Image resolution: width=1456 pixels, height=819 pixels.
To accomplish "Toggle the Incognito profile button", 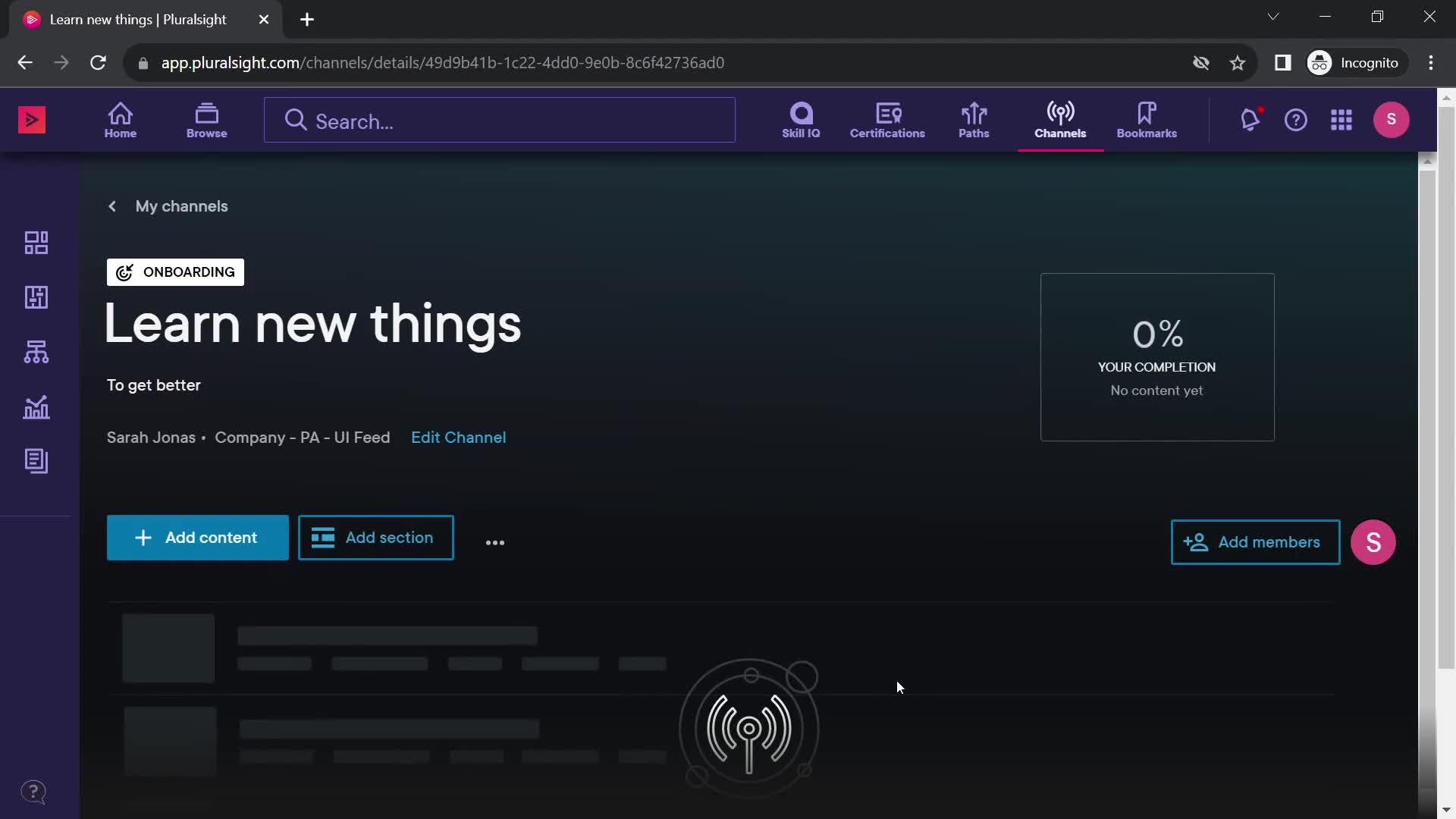I will [1356, 62].
